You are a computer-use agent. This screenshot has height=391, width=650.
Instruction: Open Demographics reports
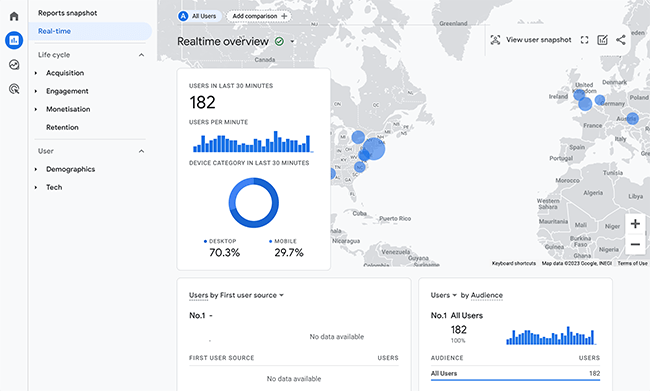(x=70, y=169)
